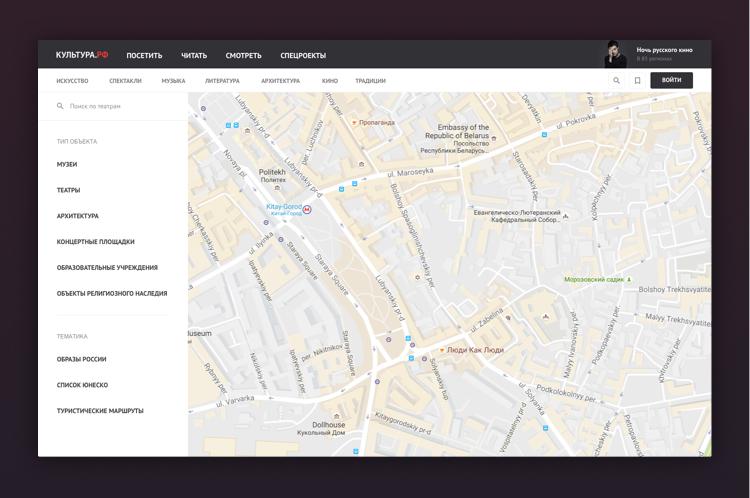Click the search magnifier icon in the header
This screenshot has height=498, width=750.
[616, 81]
